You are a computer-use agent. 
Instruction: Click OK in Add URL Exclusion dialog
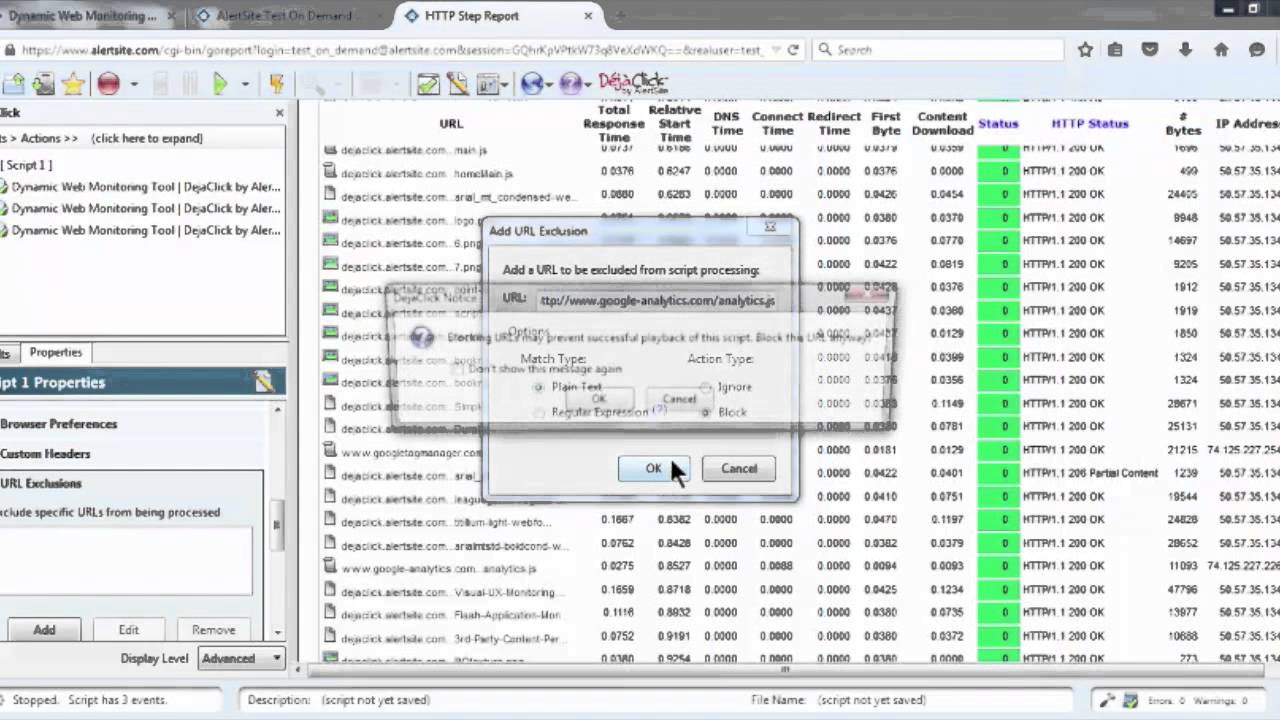(653, 469)
